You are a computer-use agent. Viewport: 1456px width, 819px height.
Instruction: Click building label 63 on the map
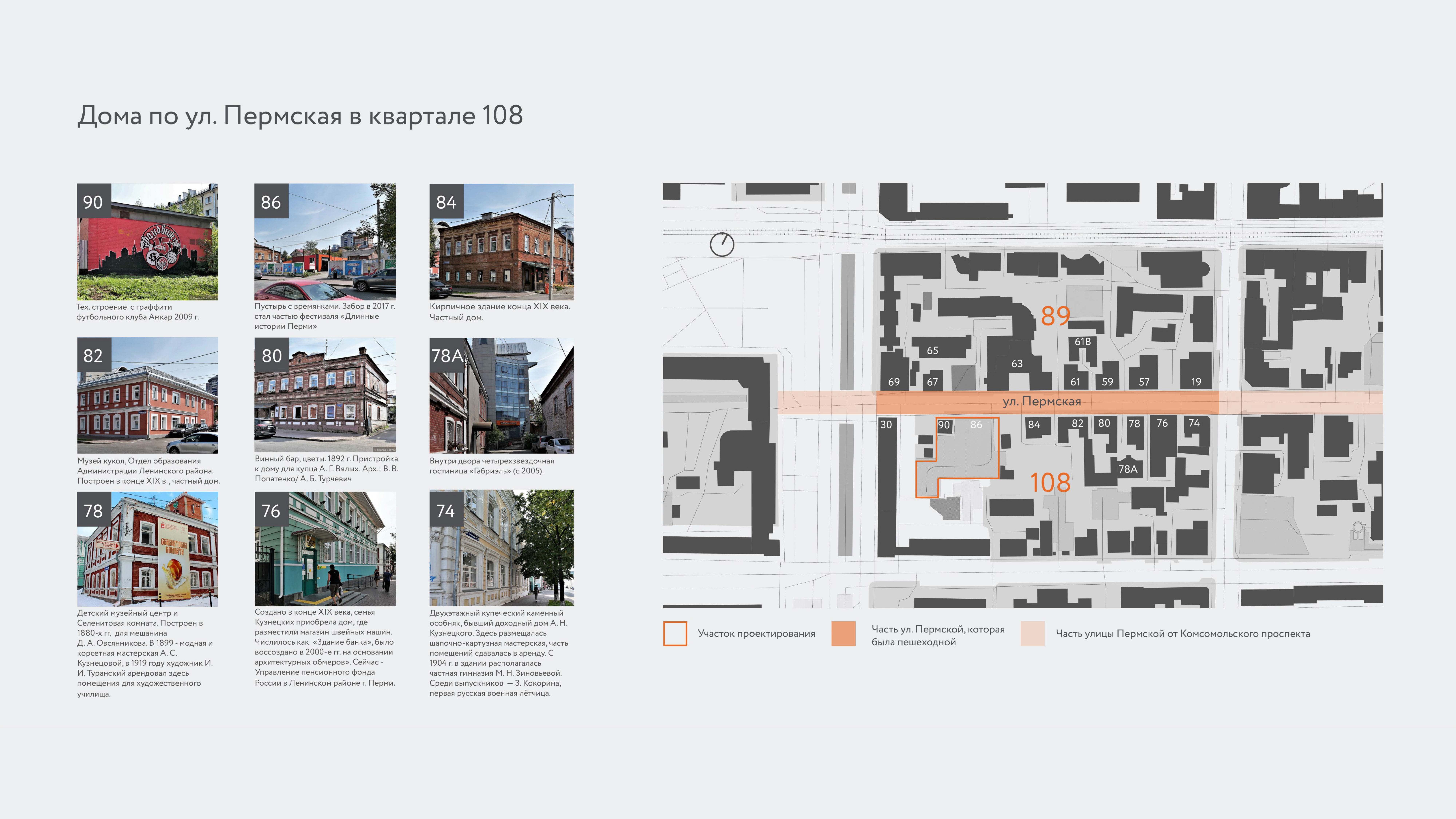[x=1017, y=363]
